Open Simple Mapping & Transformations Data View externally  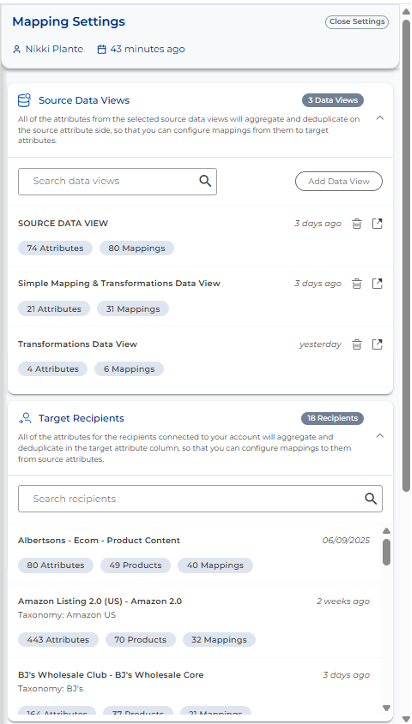click(377, 284)
